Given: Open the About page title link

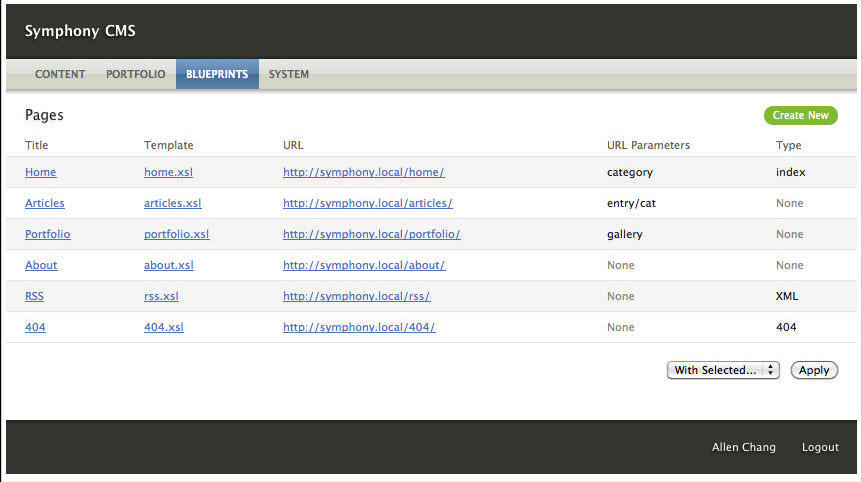Looking at the screenshot, I should point(41,265).
